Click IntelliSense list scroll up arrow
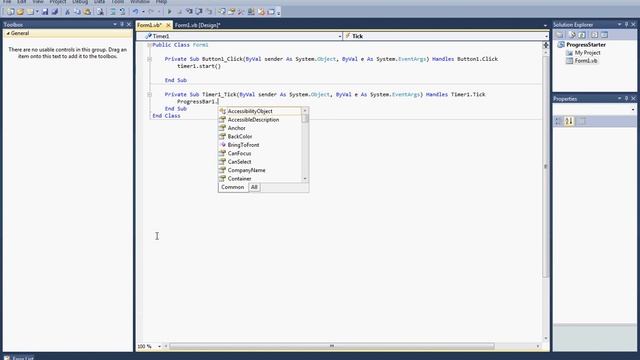Screen dimensions: 640x360 tap(305, 111)
